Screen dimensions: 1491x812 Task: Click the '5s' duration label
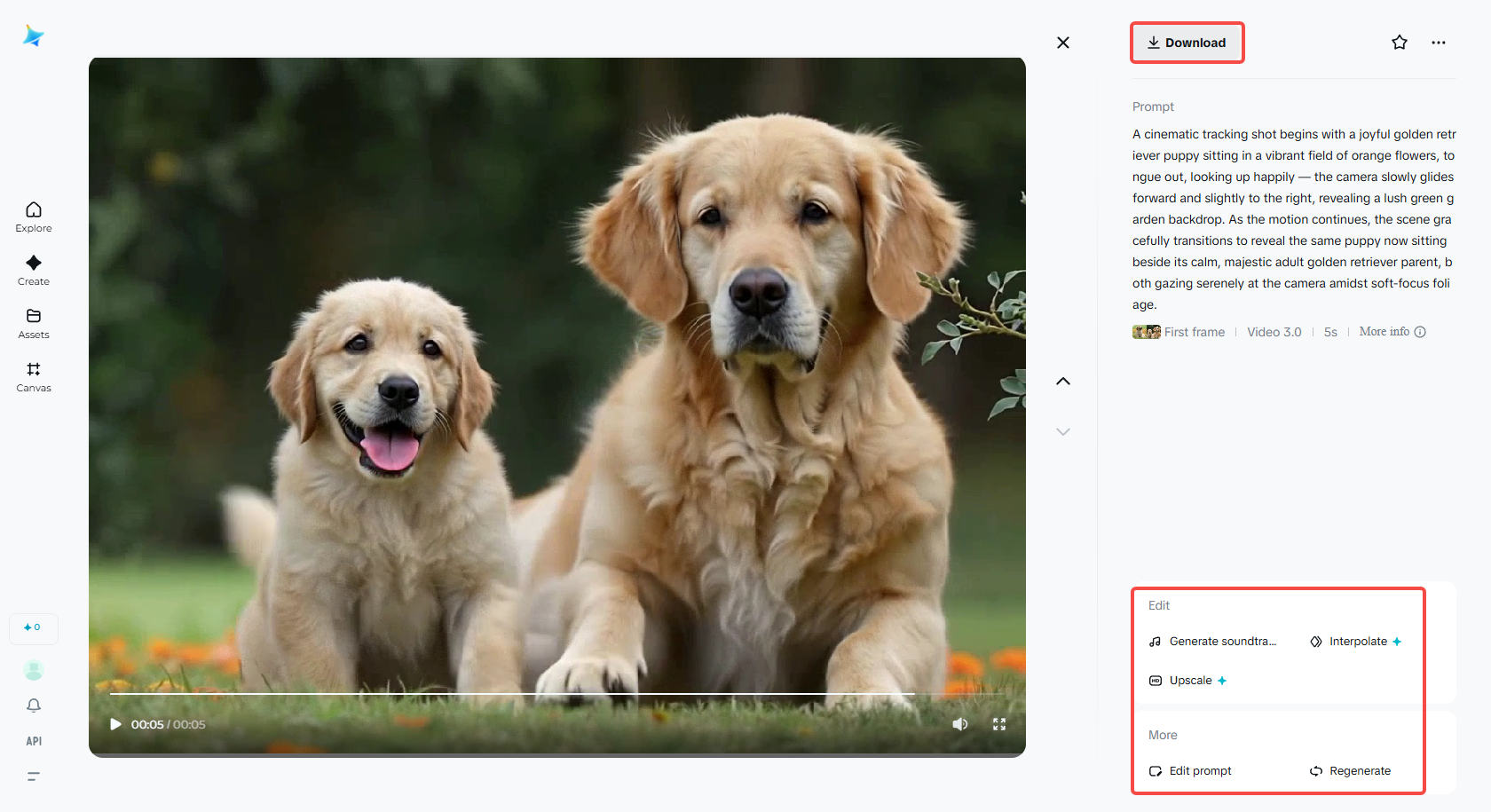(x=1330, y=332)
